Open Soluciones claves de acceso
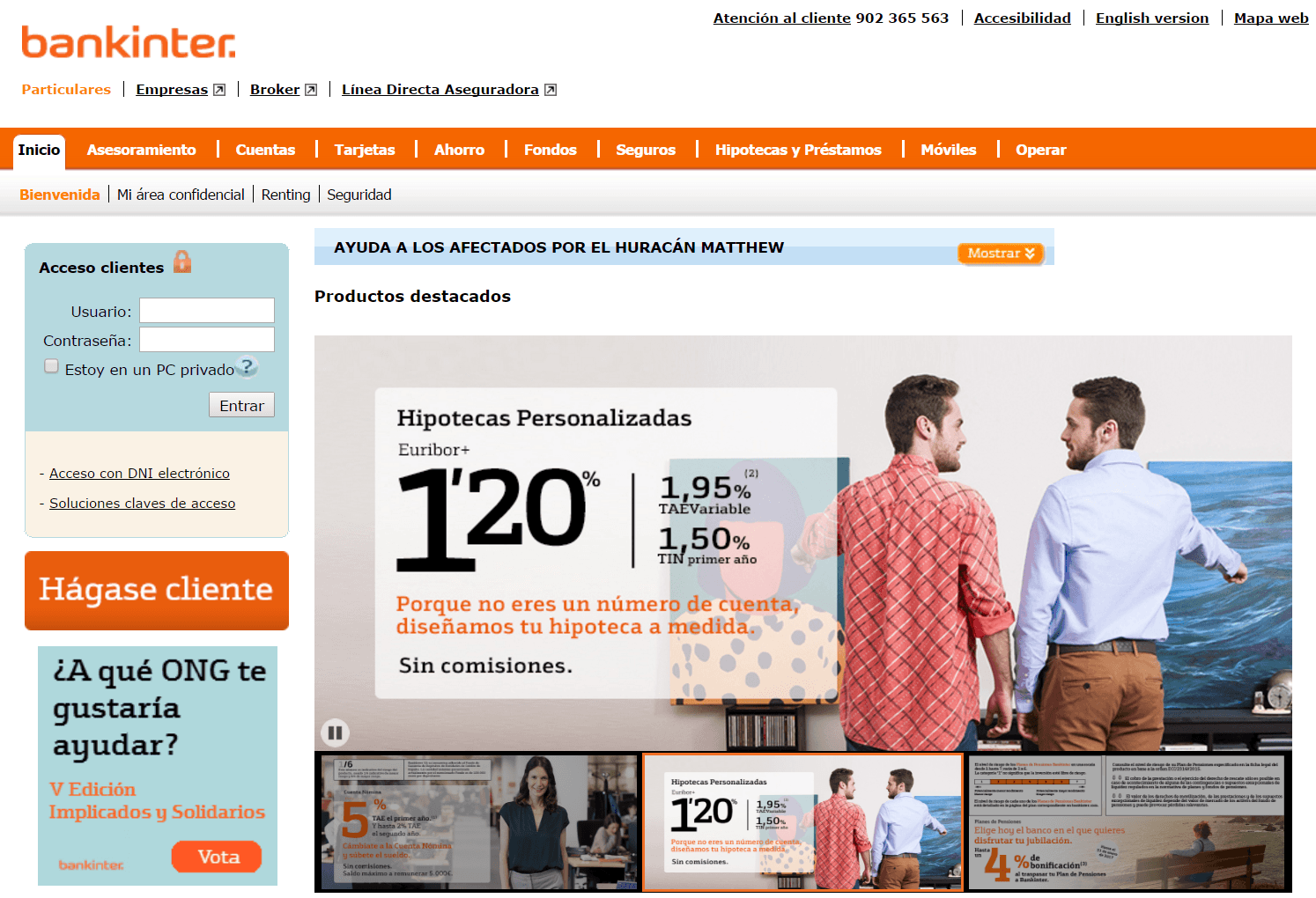 point(143,504)
